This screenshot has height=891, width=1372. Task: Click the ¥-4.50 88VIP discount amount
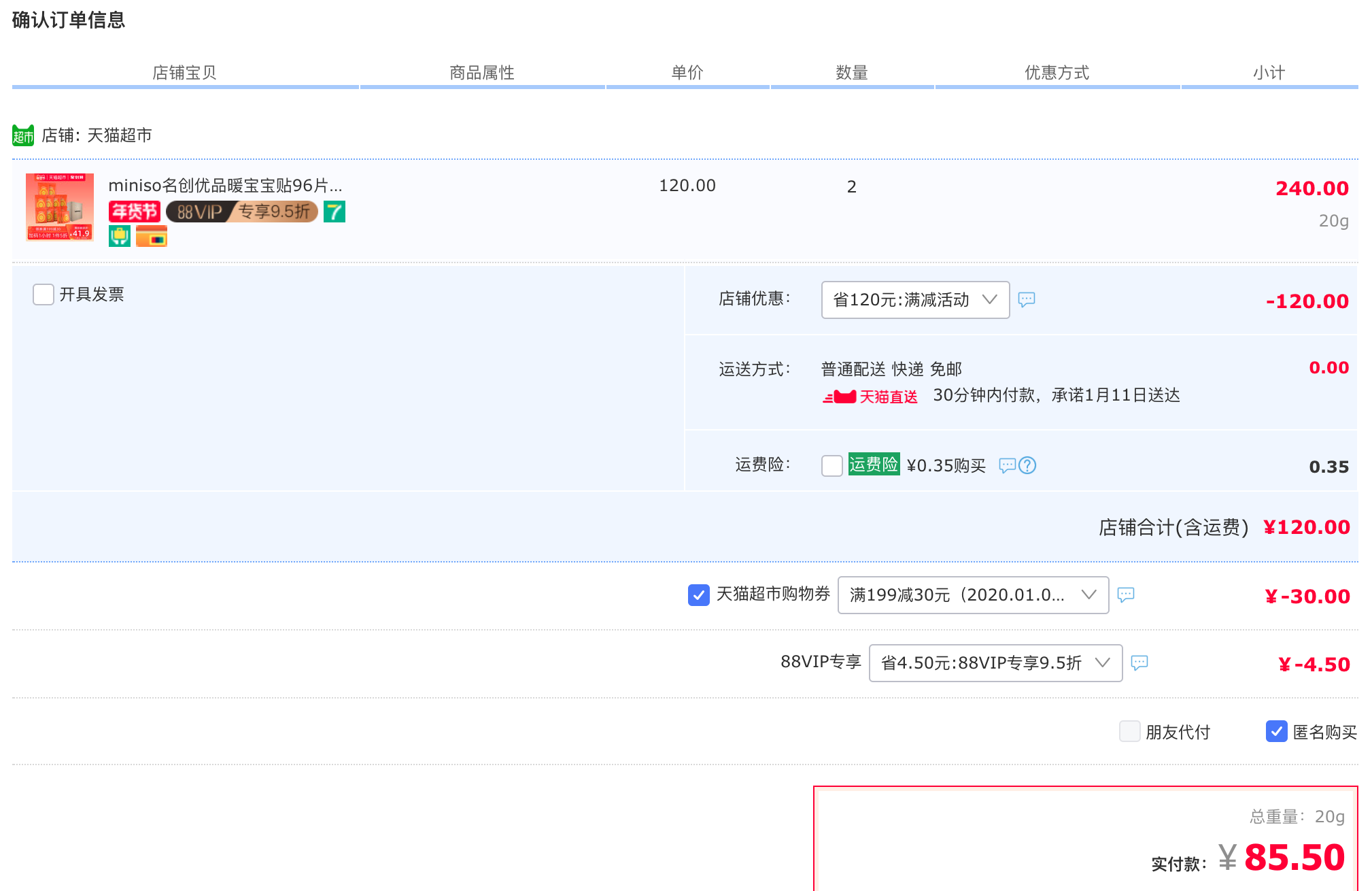(1314, 665)
